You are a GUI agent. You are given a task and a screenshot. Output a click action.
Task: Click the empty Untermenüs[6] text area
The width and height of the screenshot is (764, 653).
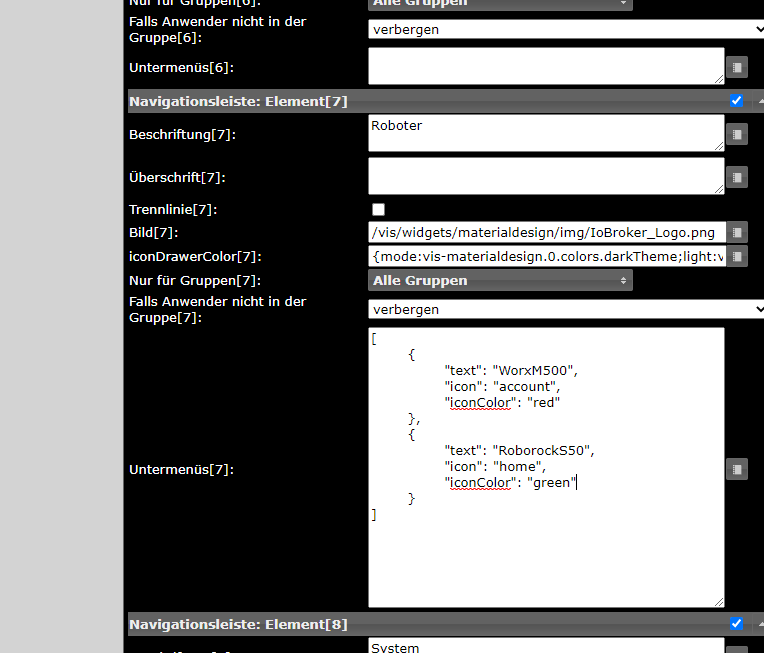[546, 66]
